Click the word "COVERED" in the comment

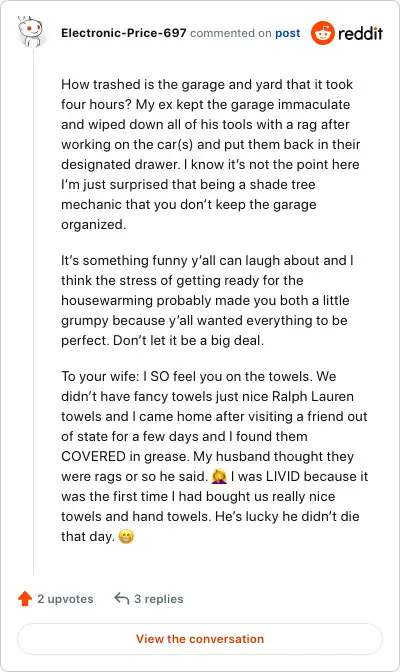point(93,456)
